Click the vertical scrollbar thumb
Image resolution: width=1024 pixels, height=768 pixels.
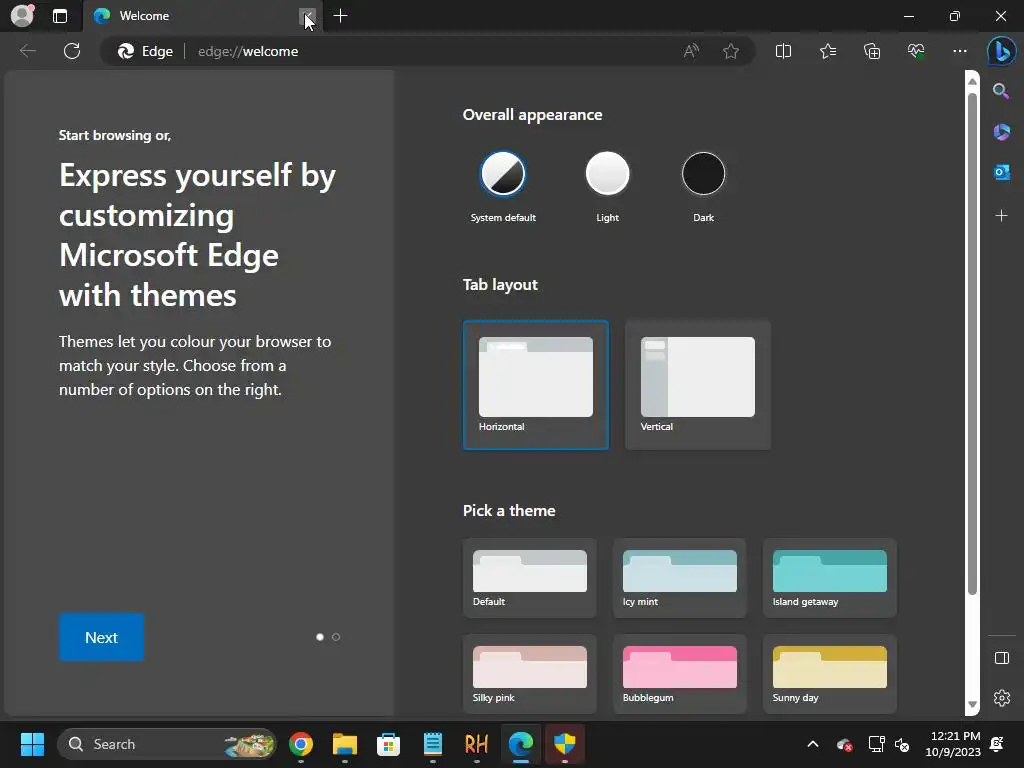click(x=972, y=344)
